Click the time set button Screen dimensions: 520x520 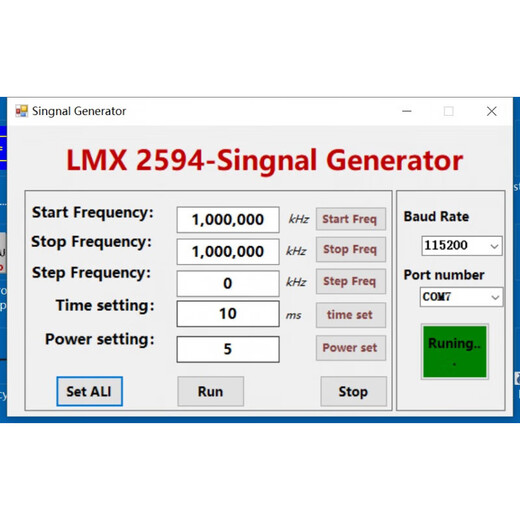[x=351, y=315]
